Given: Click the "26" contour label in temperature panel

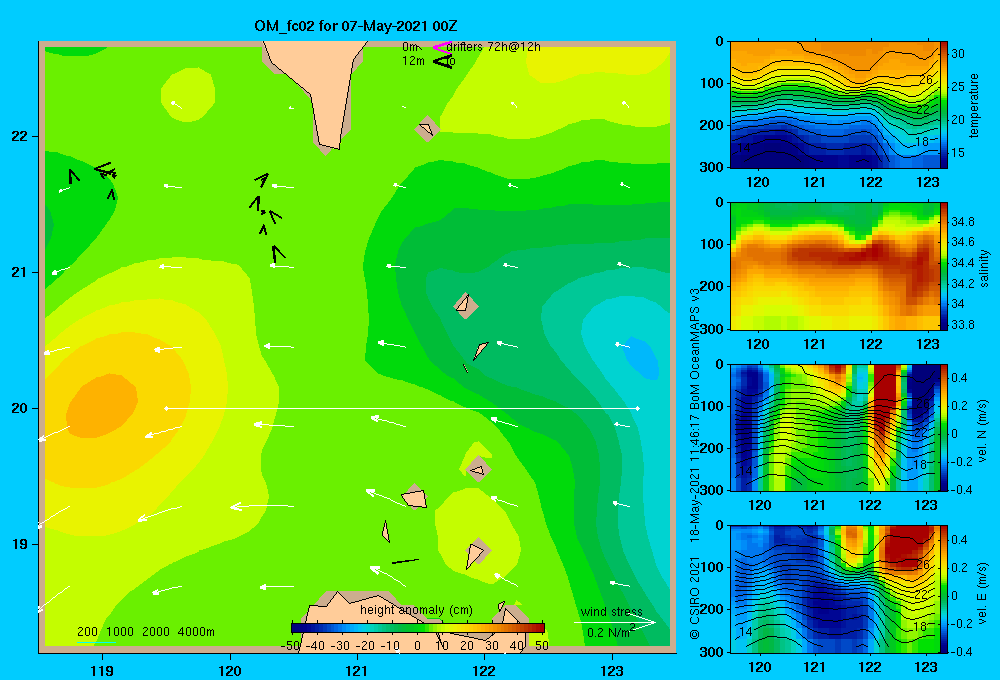Looking at the screenshot, I should tap(926, 79).
